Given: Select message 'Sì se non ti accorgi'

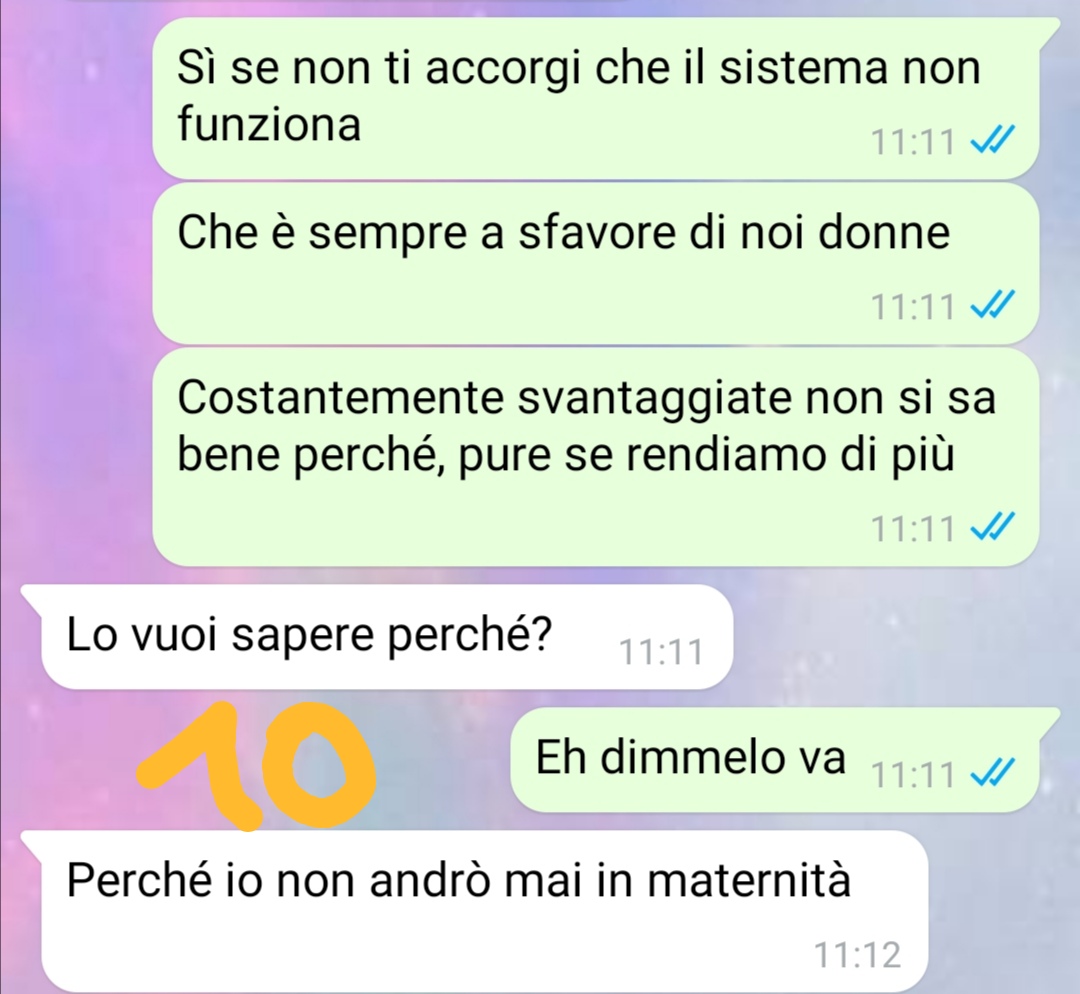Looking at the screenshot, I should coord(596,99).
